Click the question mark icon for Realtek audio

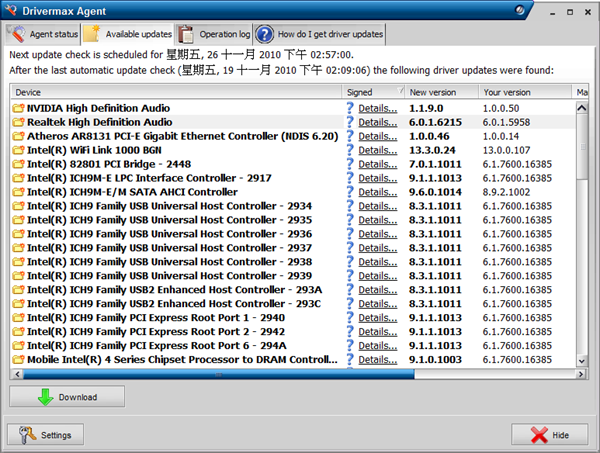(x=350, y=122)
